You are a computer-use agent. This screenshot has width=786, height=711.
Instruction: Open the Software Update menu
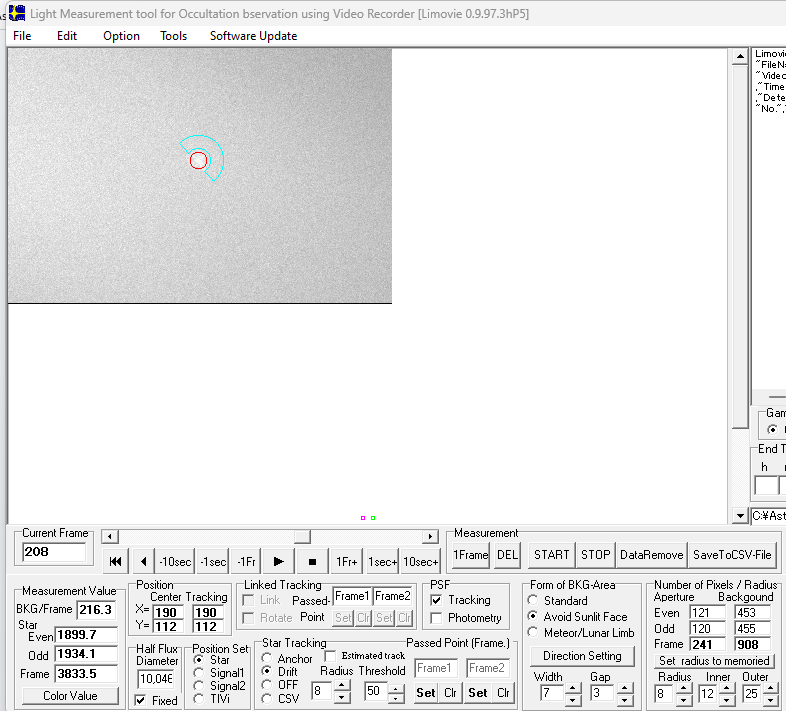tap(253, 36)
